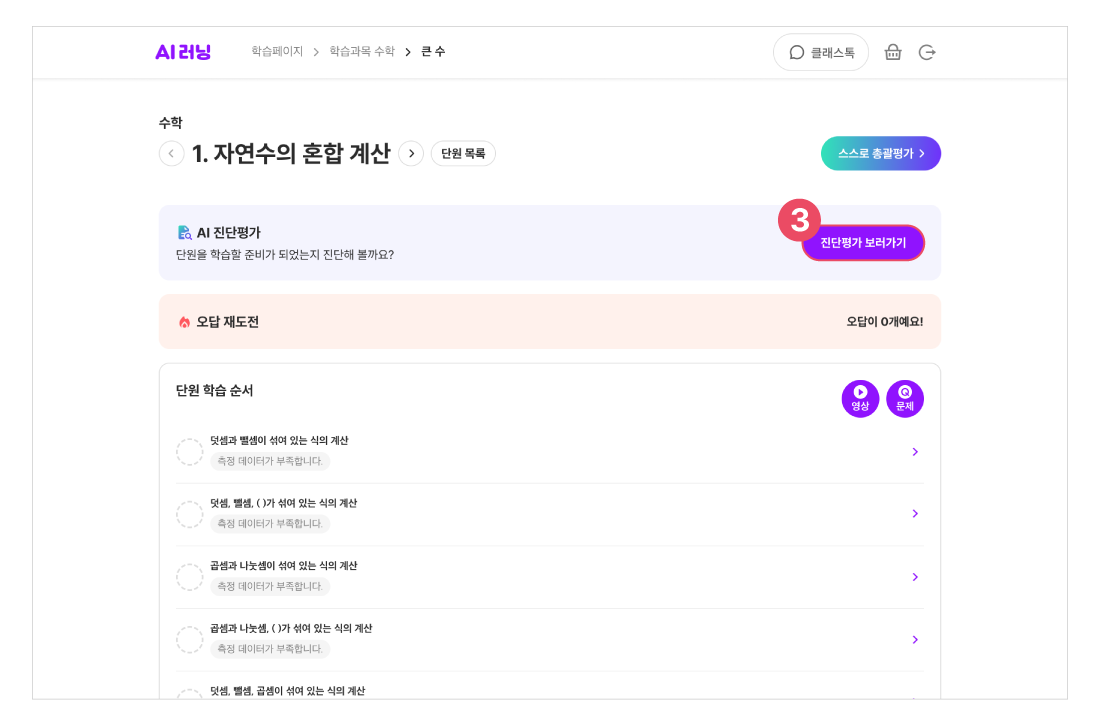Open 덧셈과 뺄셈이 섞여 있는 식의 계산
This screenshot has width=1100, height=726.
coord(549,452)
